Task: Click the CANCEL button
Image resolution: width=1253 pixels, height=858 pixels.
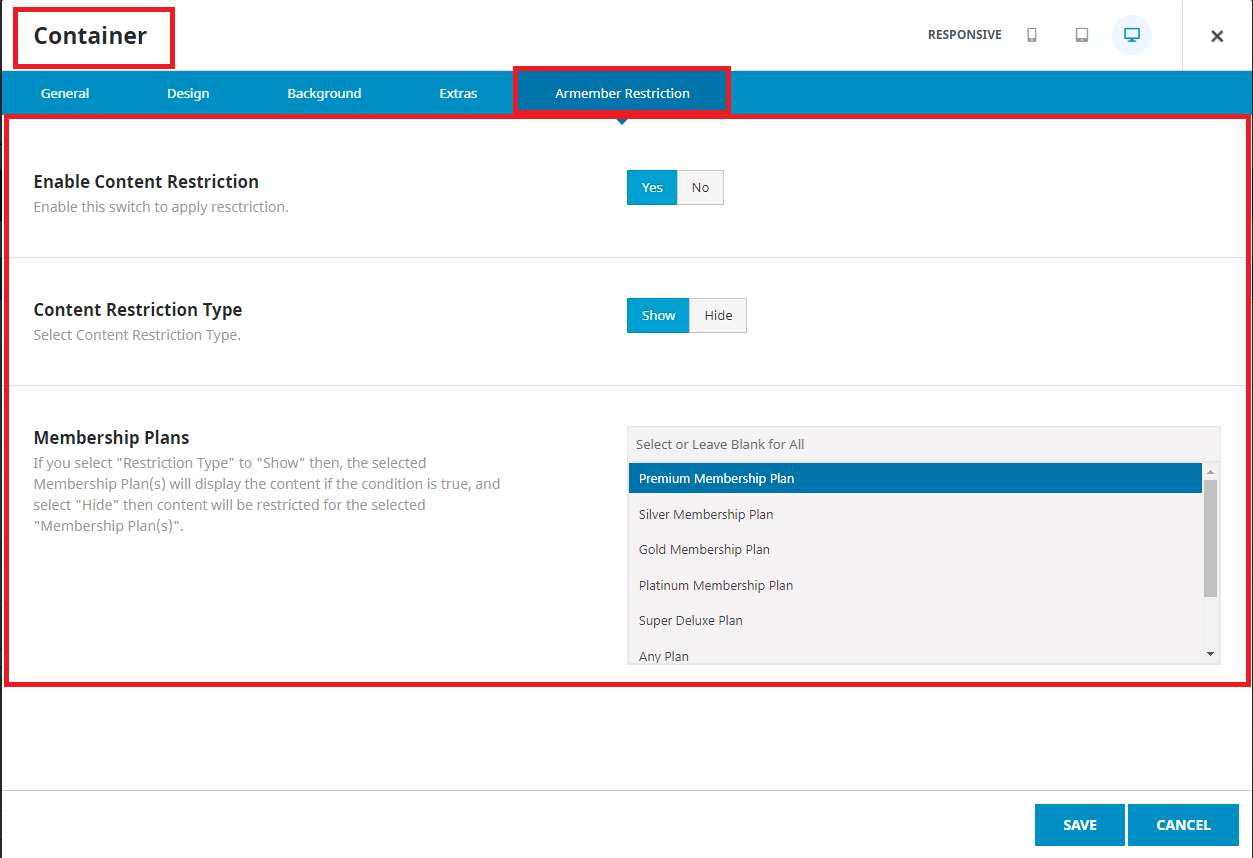Action: point(1183,825)
